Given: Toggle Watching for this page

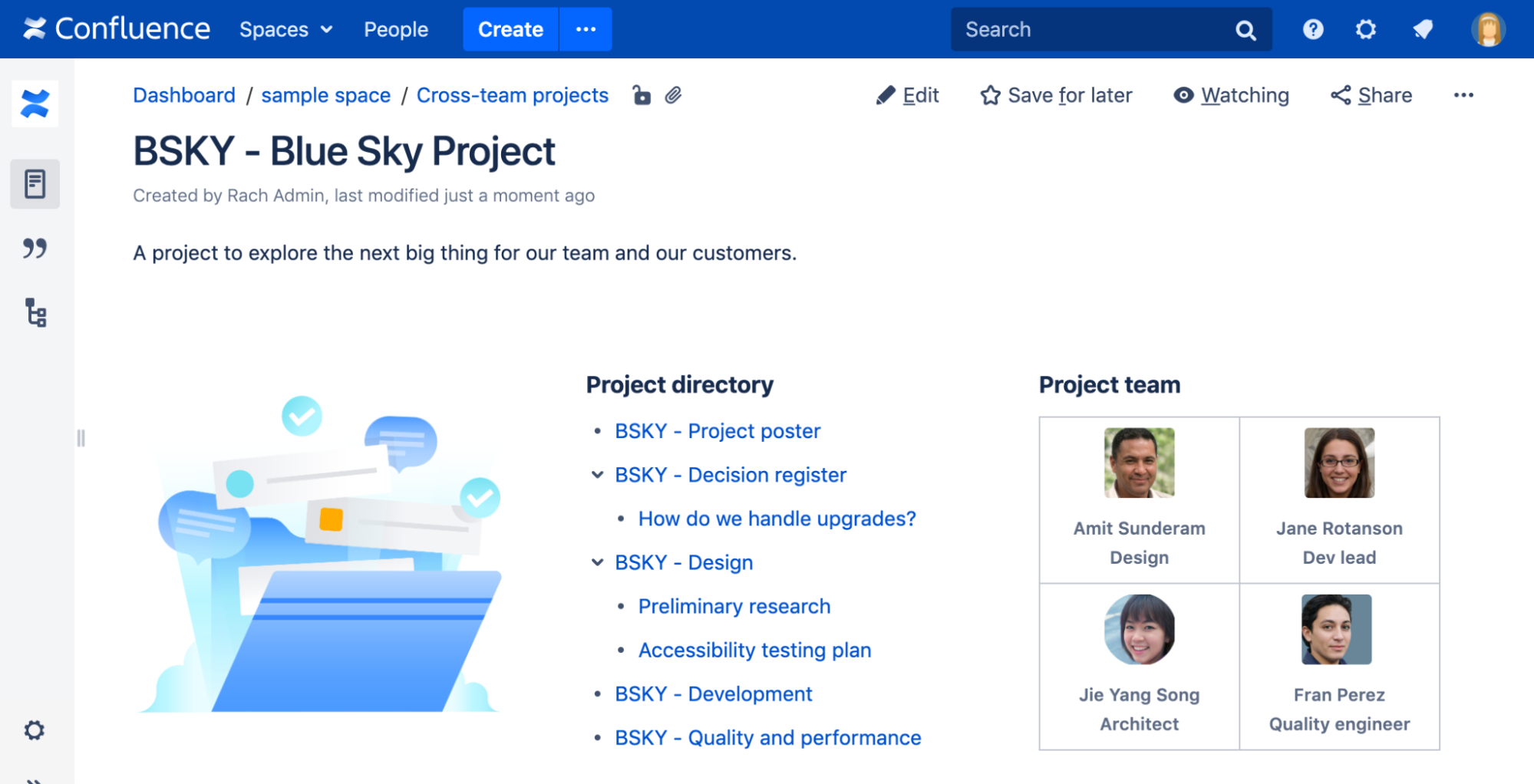Looking at the screenshot, I should 1230,94.
